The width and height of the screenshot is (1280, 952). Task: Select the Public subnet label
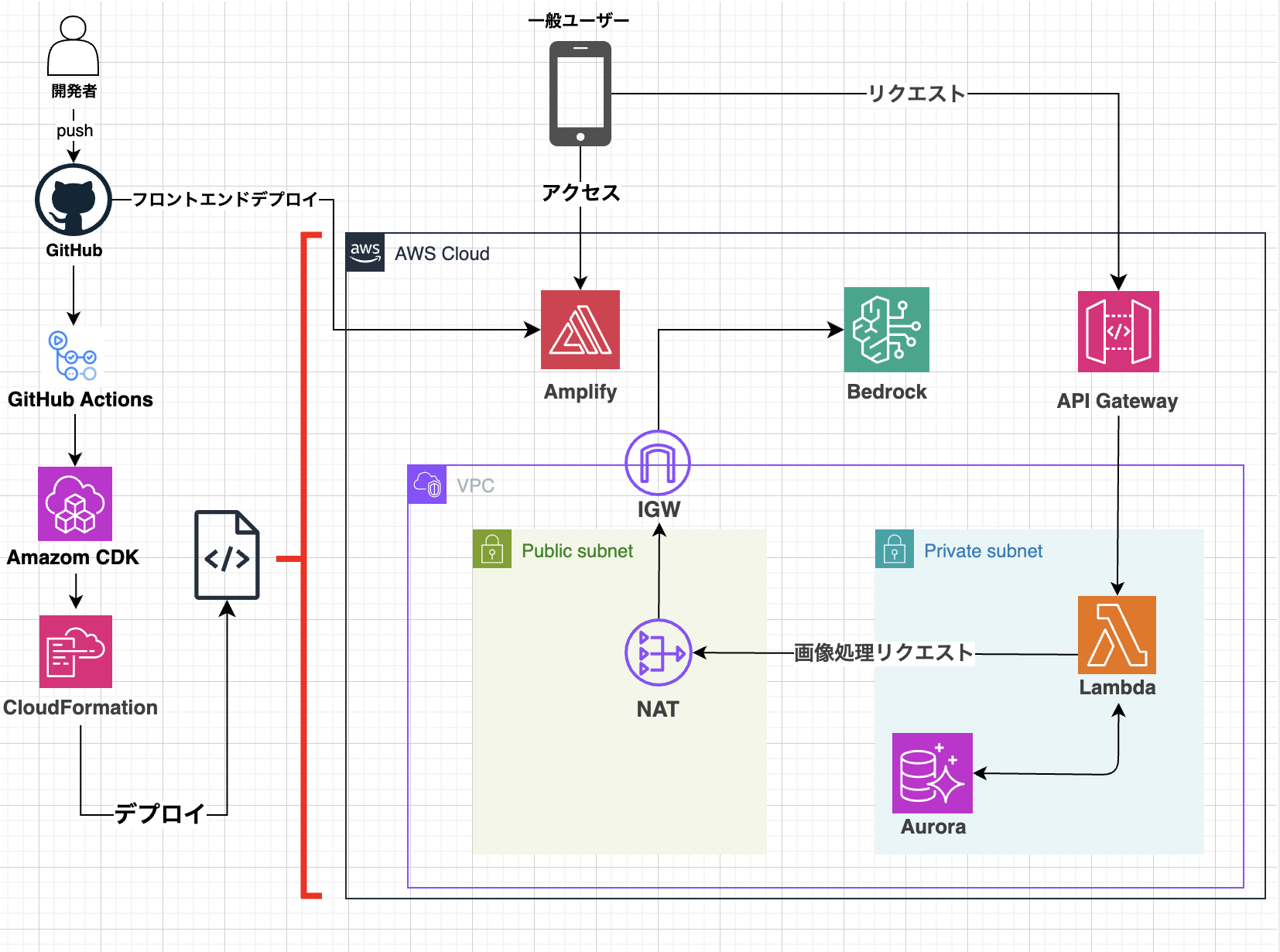pos(577,551)
